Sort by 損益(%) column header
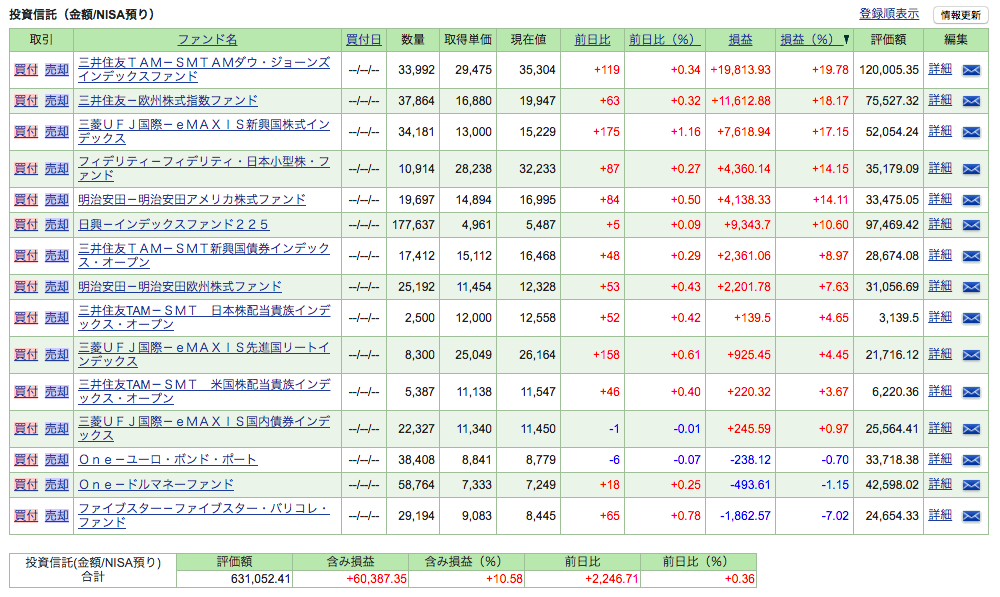The height and width of the screenshot is (597, 1000). tap(810, 40)
